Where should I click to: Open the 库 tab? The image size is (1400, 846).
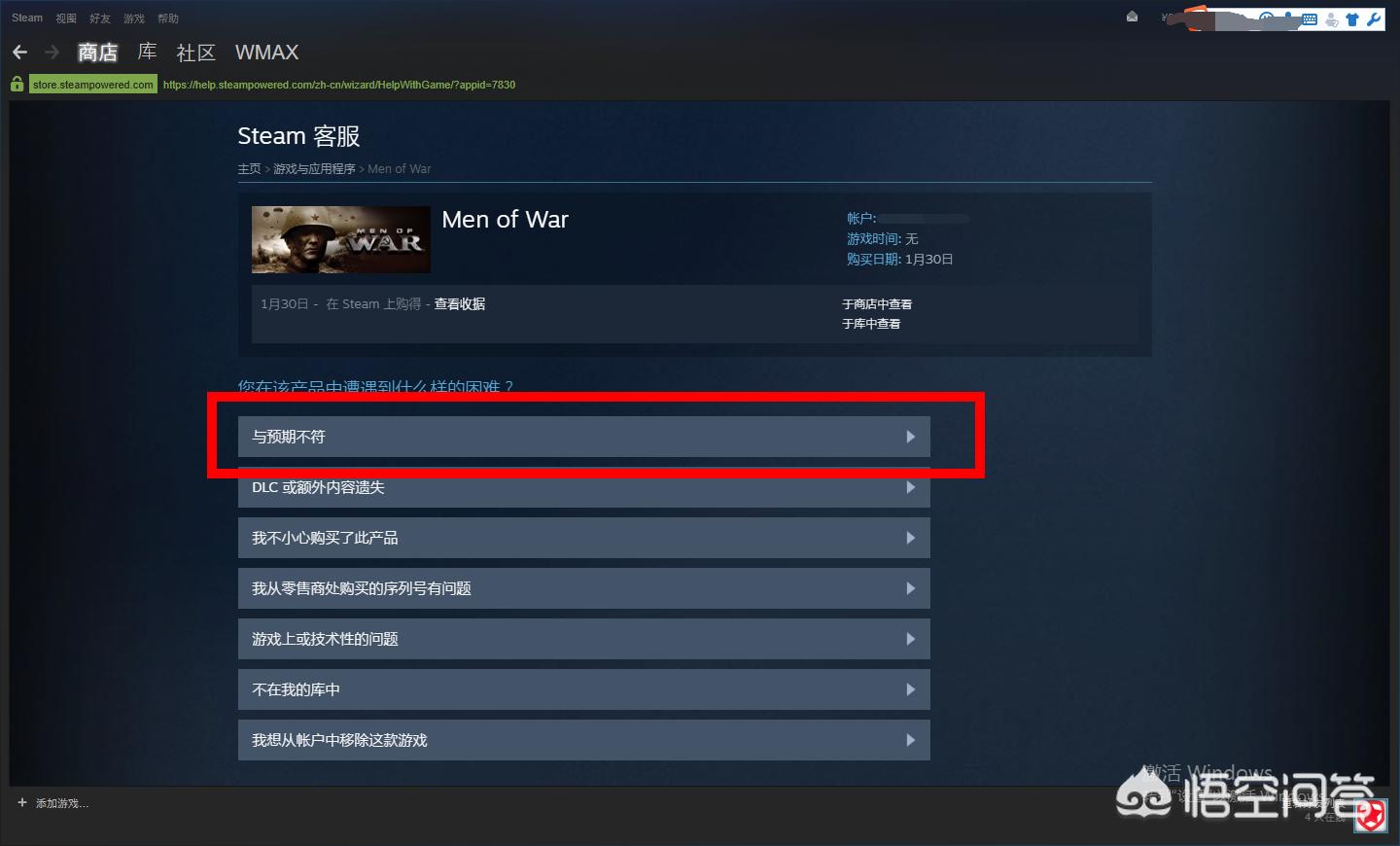[147, 52]
